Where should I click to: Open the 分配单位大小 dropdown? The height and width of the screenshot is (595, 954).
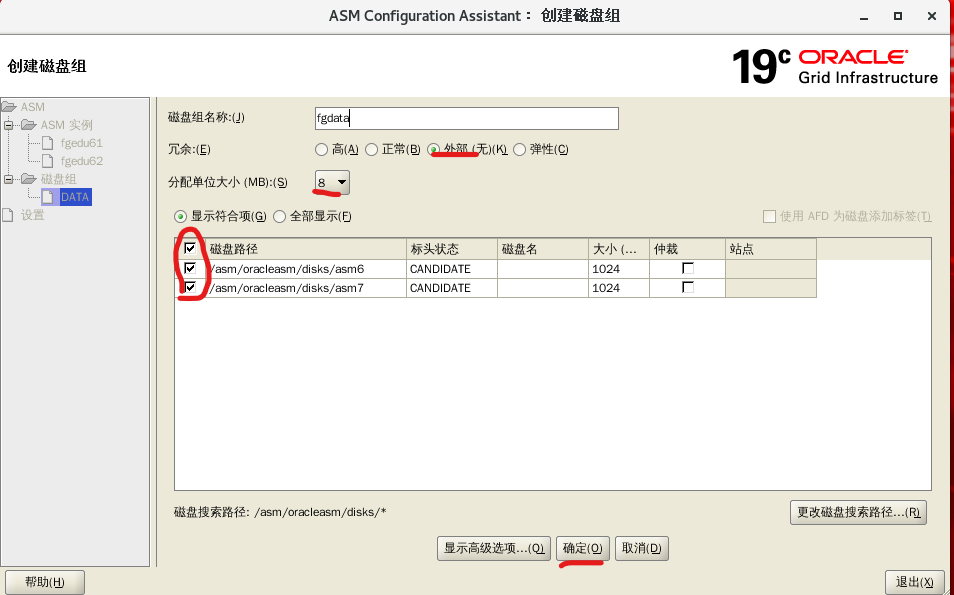pos(332,183)
